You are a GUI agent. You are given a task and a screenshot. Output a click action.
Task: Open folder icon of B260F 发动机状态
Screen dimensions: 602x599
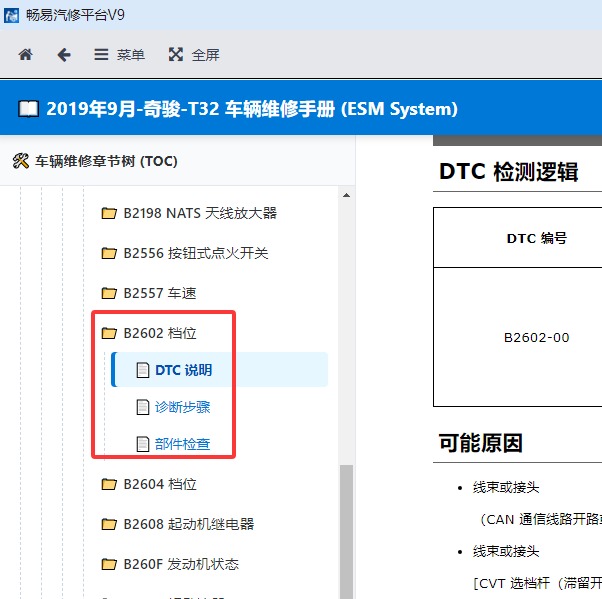coord(109,564)
